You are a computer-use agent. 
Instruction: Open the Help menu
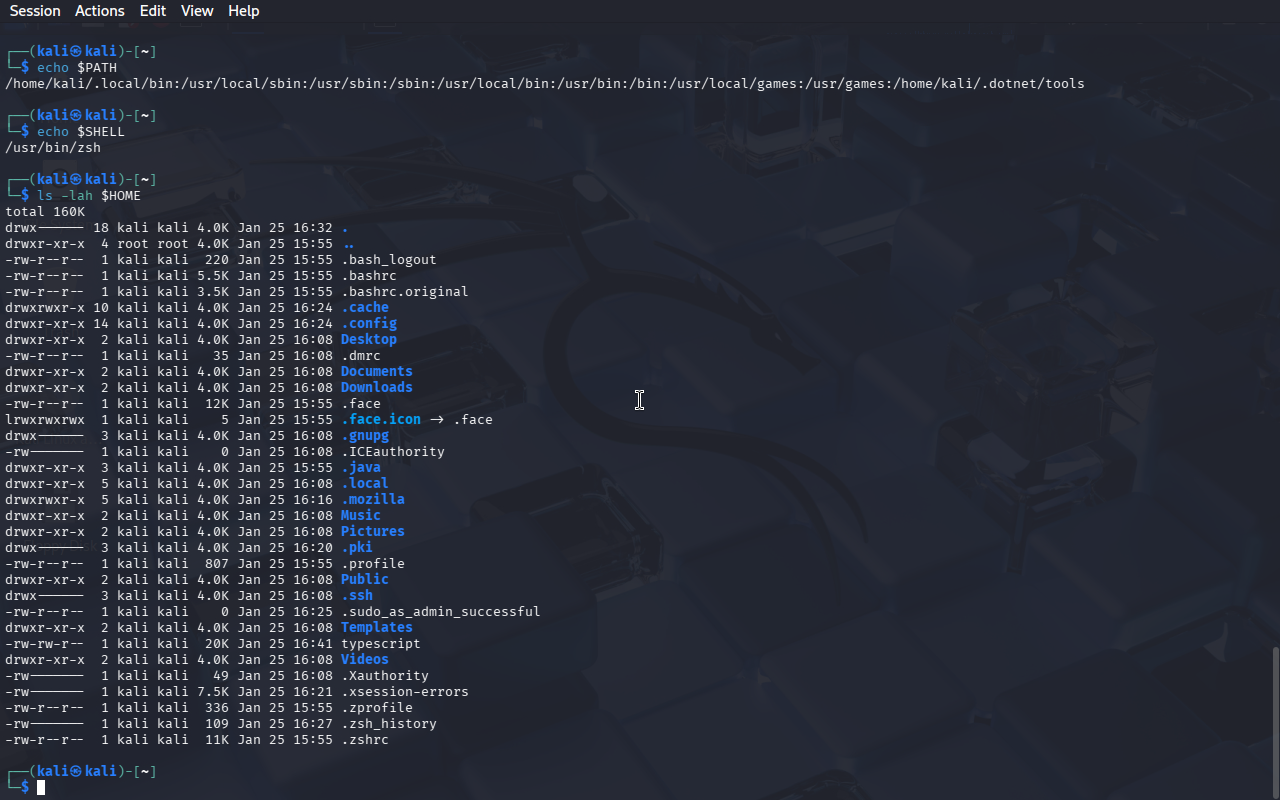[243, 11]
